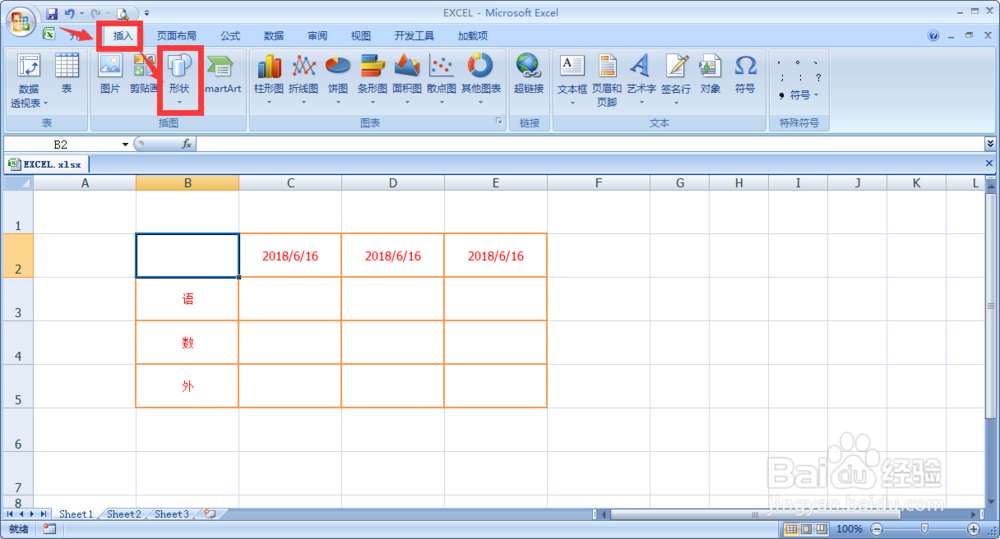Open the Formulas (公式) tab
Viewport: 1000px width, 539px height.
pos(230,36)
